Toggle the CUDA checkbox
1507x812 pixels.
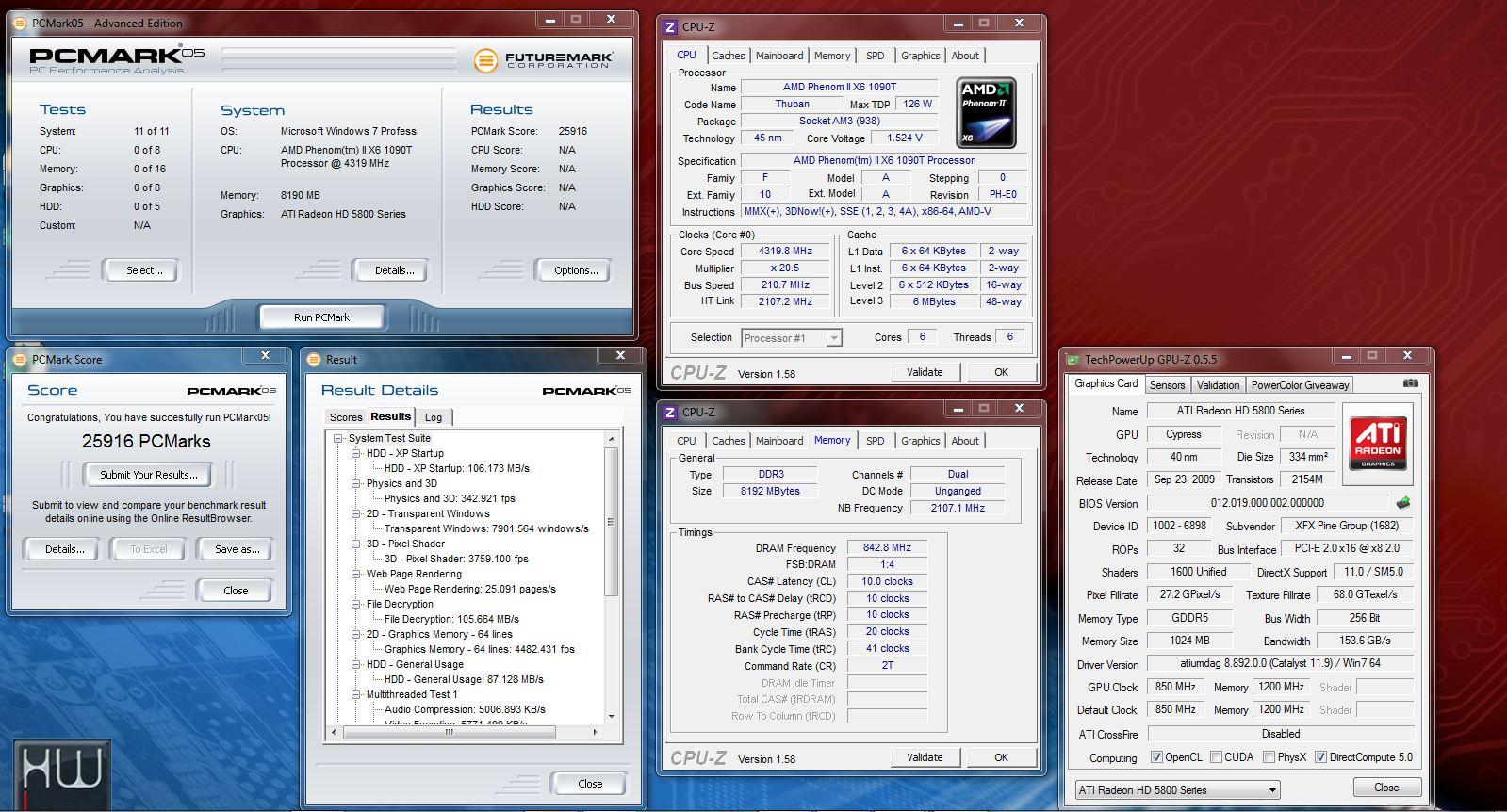1216,756
